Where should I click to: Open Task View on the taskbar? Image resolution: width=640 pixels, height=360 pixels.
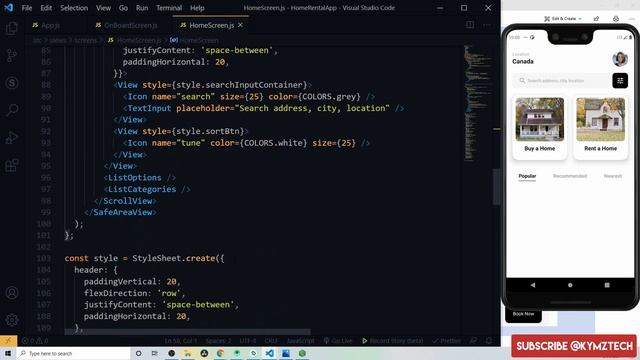155,353
